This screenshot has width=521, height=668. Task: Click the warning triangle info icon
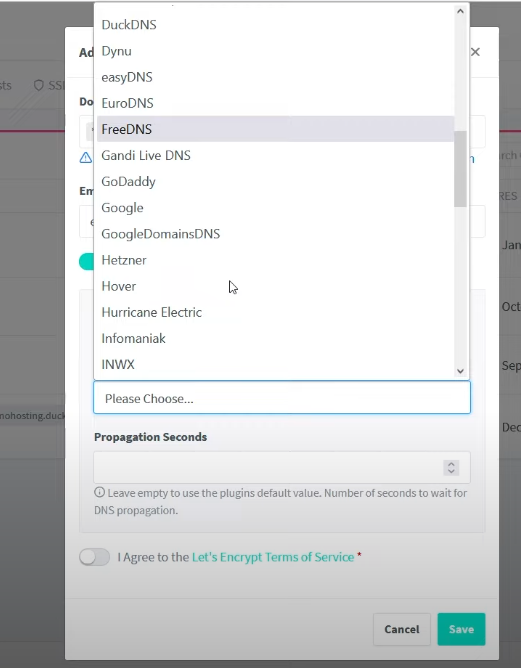point(86,158)
